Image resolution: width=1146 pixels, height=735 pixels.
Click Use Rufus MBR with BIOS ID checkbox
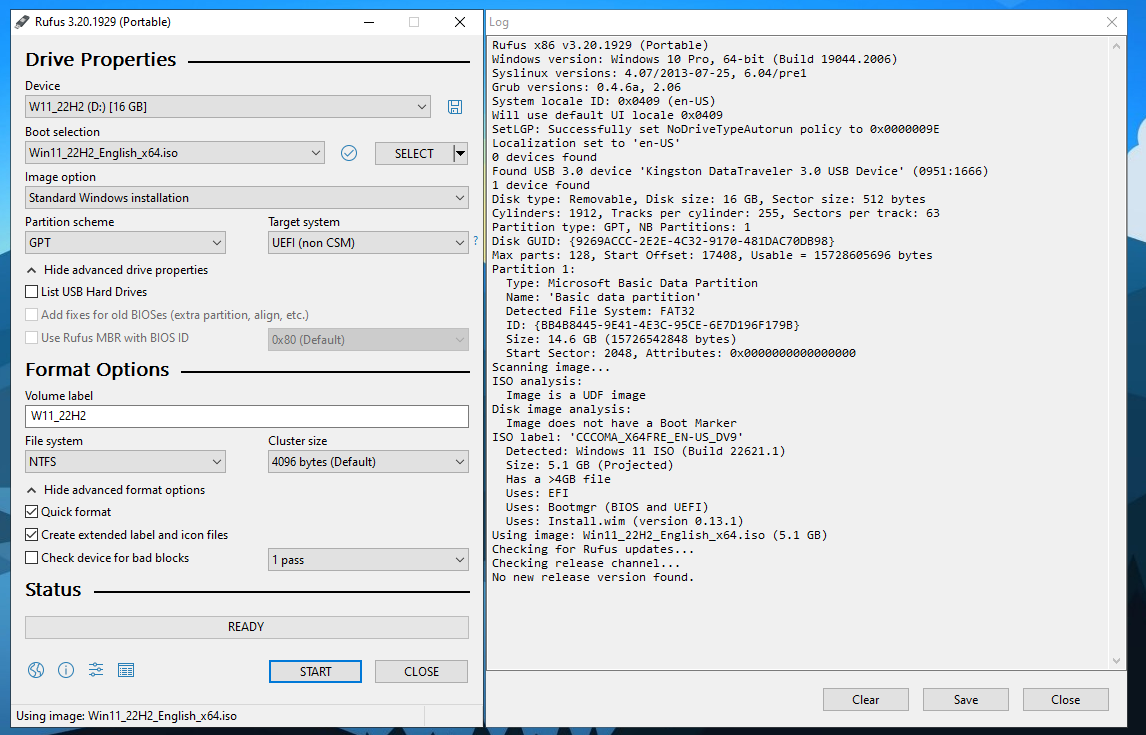pyautogui.click(x=31, y=338)
